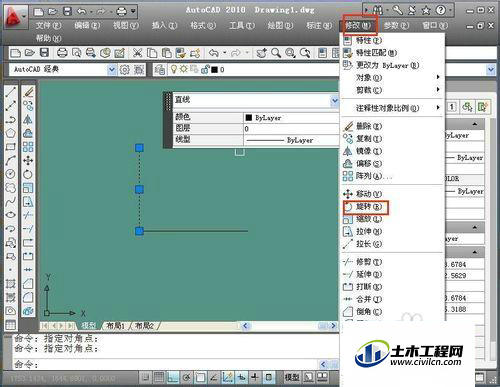
Task: Open the AutoCAD 经典 workspace dropdown
Action: (x=112, y=70)
